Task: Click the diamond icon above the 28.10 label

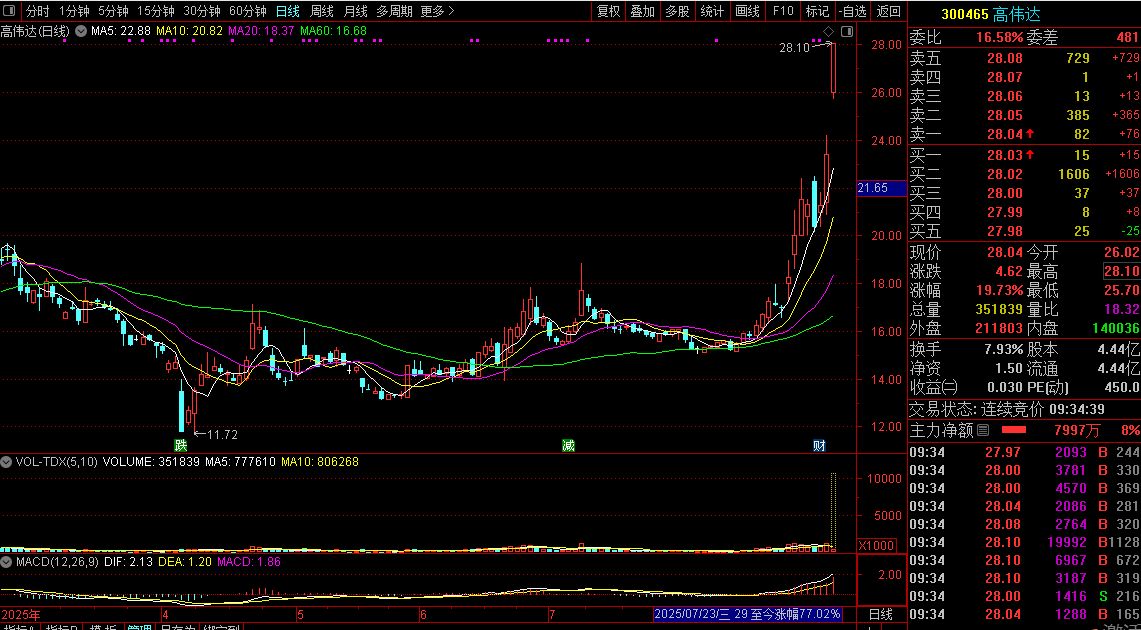Action: click(x=828, y=31)
